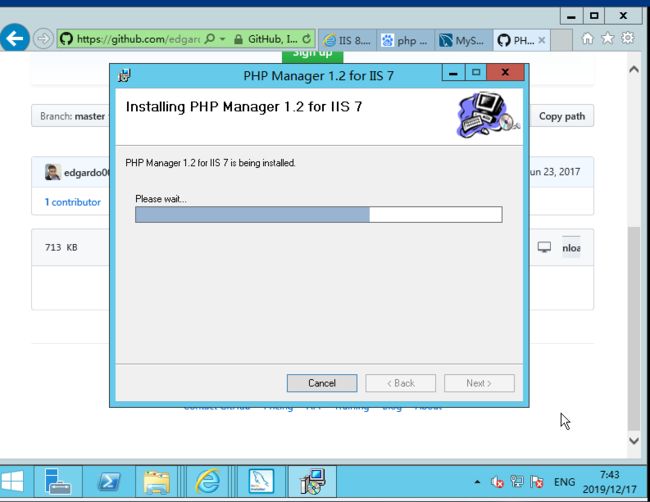Minimize the Internet Explorer window
The width and height of the screenshot is (650, 502).
click(571, 16)
